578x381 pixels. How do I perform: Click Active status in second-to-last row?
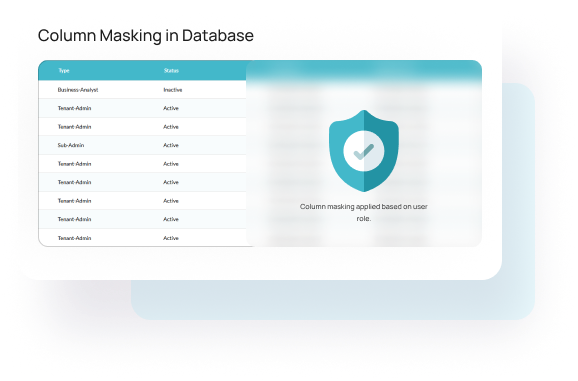point(171,219)
